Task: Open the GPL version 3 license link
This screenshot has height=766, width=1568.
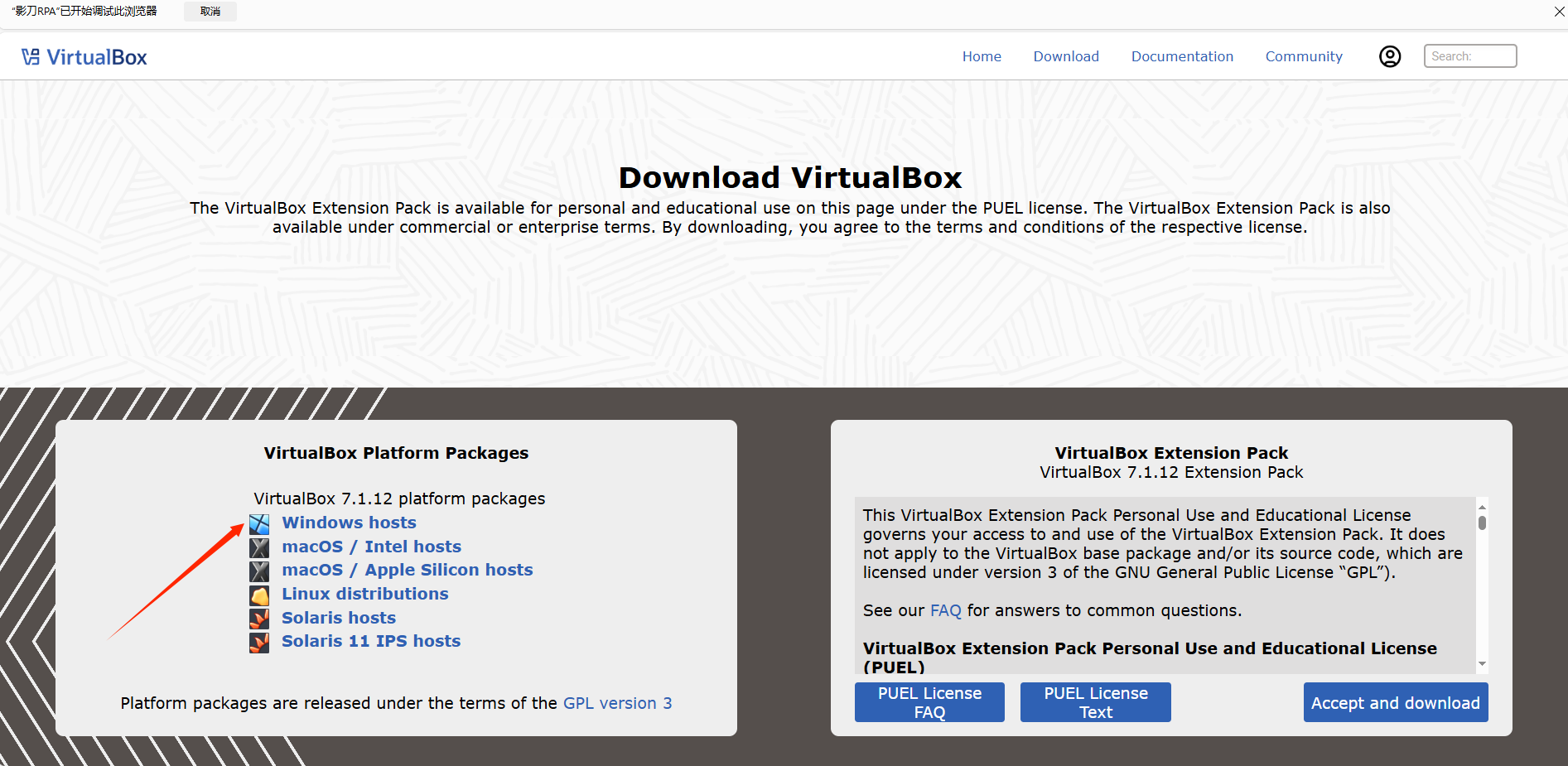Action: (x=617, y=702)
